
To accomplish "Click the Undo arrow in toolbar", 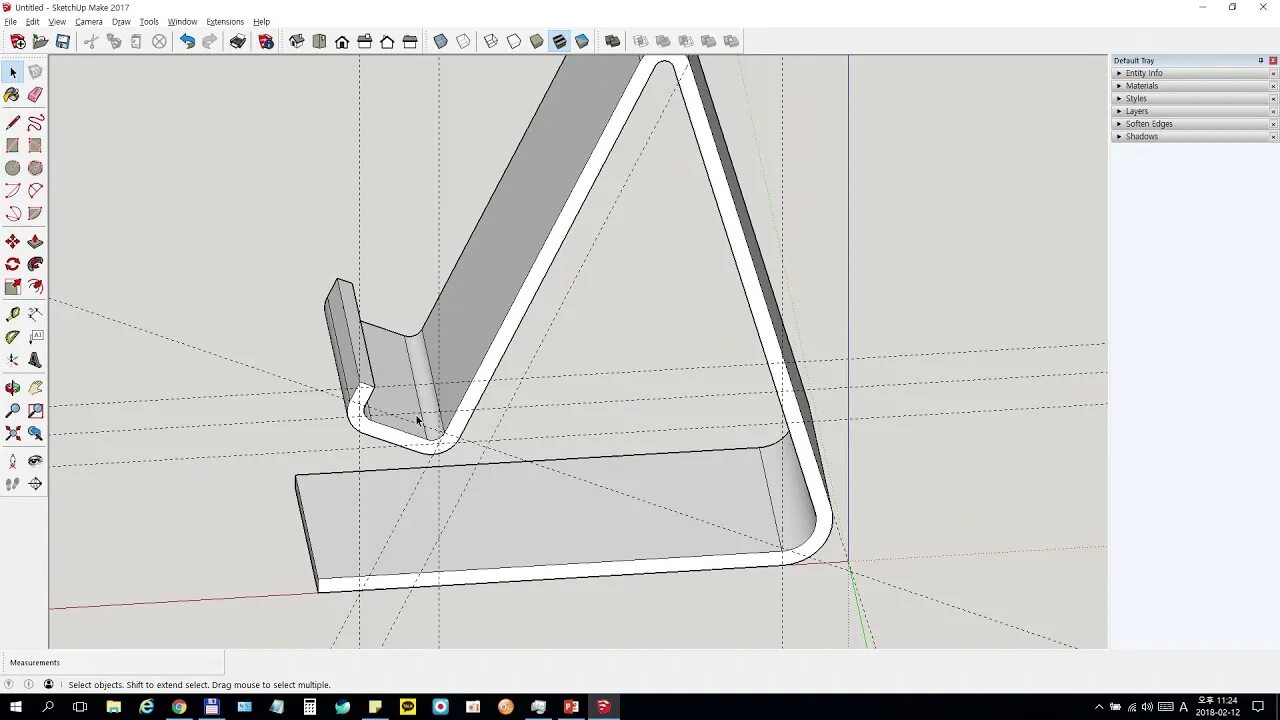I will point(187,41).
